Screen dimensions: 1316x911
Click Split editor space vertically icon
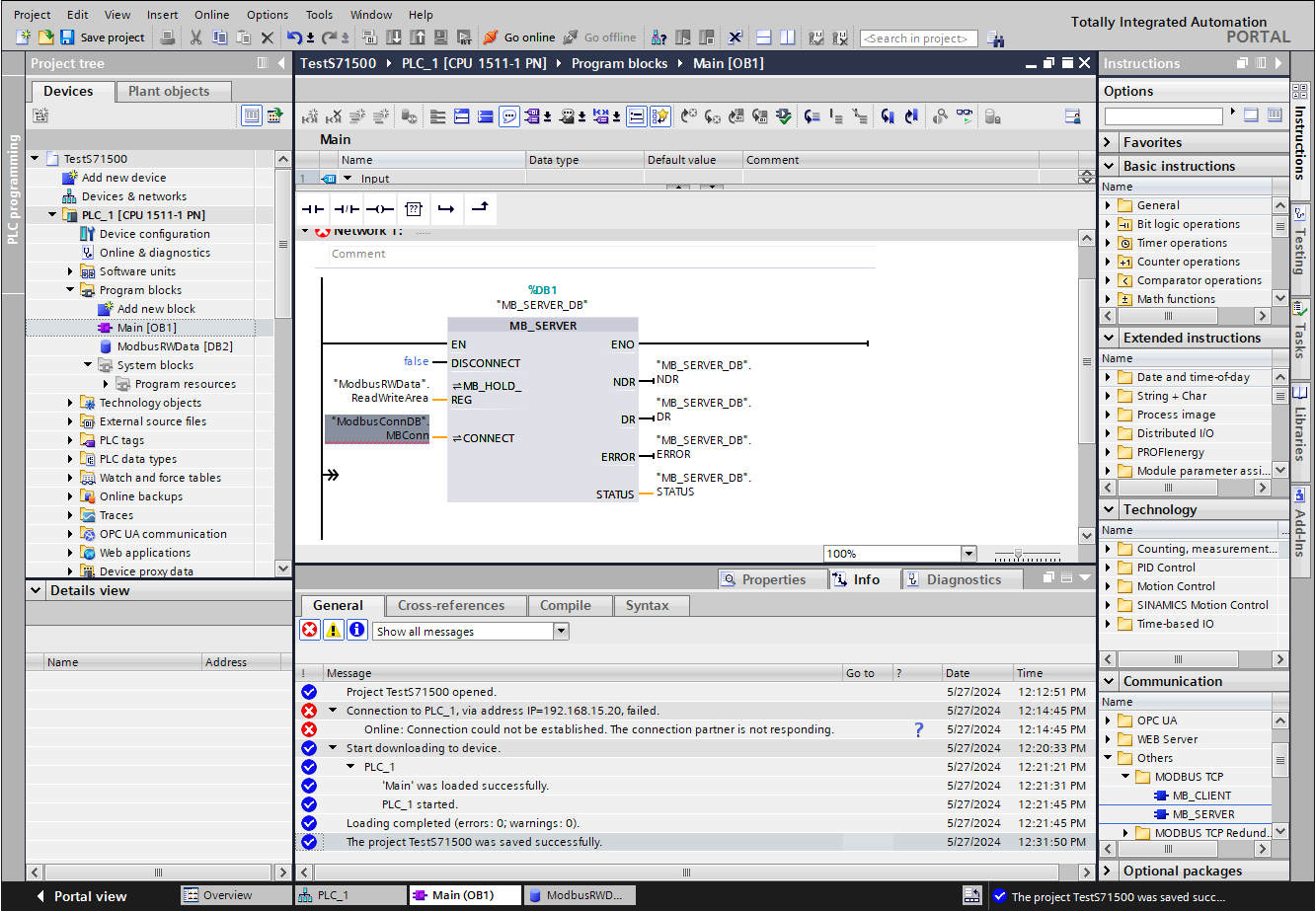pyautogui.click(x=787, y=38)
